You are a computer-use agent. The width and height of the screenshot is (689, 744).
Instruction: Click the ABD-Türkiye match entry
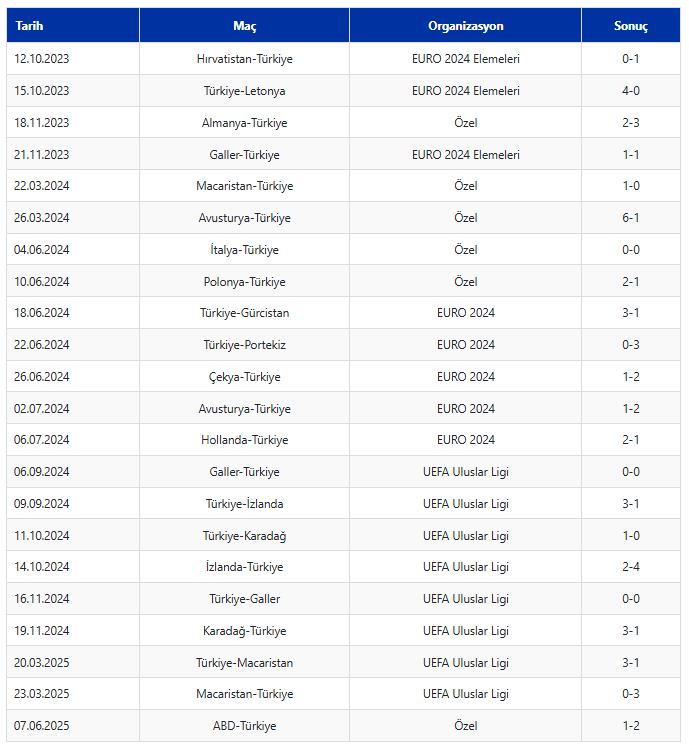pos(244,726)
